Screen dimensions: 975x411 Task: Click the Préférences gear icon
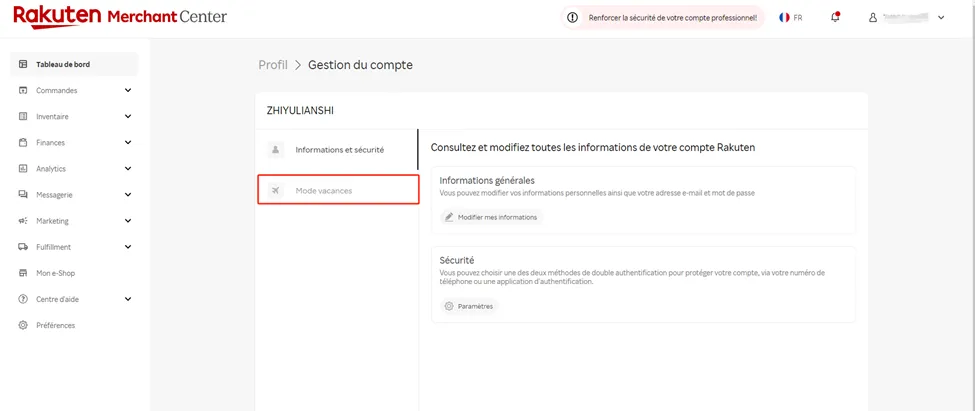coord(23,325)
